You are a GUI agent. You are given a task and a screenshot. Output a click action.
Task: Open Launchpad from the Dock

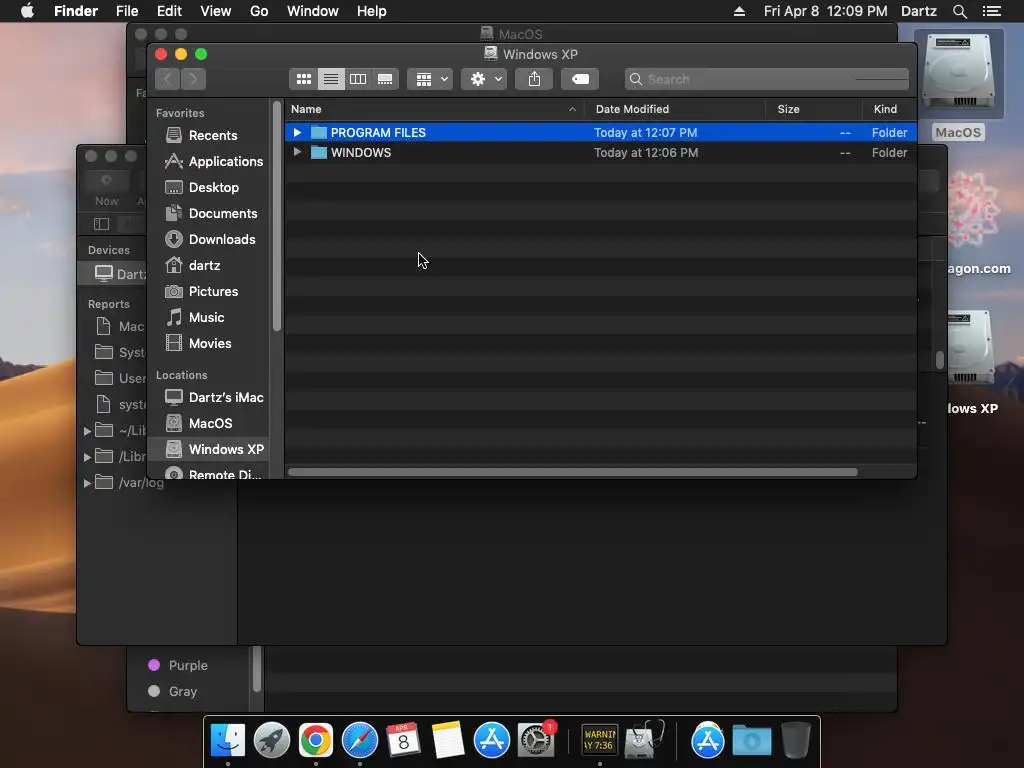tap(272, 741)
